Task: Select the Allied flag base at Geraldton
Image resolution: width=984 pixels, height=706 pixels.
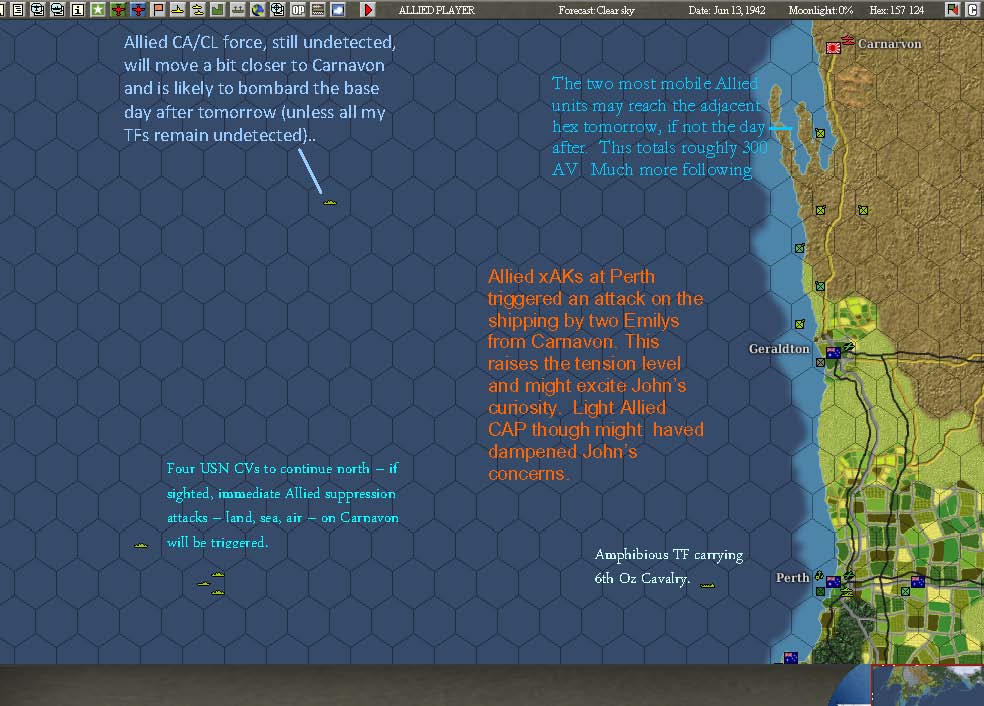Action: coord(833,353)
